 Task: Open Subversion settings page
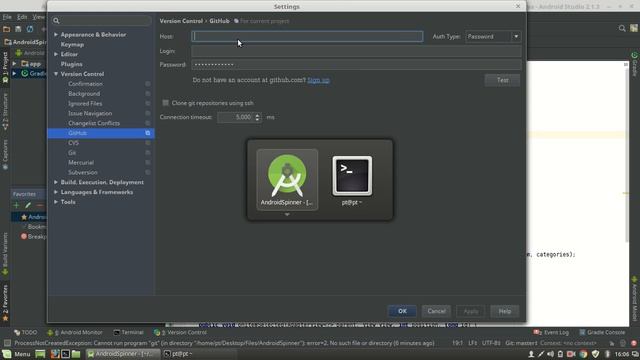(x=83, y=172)
